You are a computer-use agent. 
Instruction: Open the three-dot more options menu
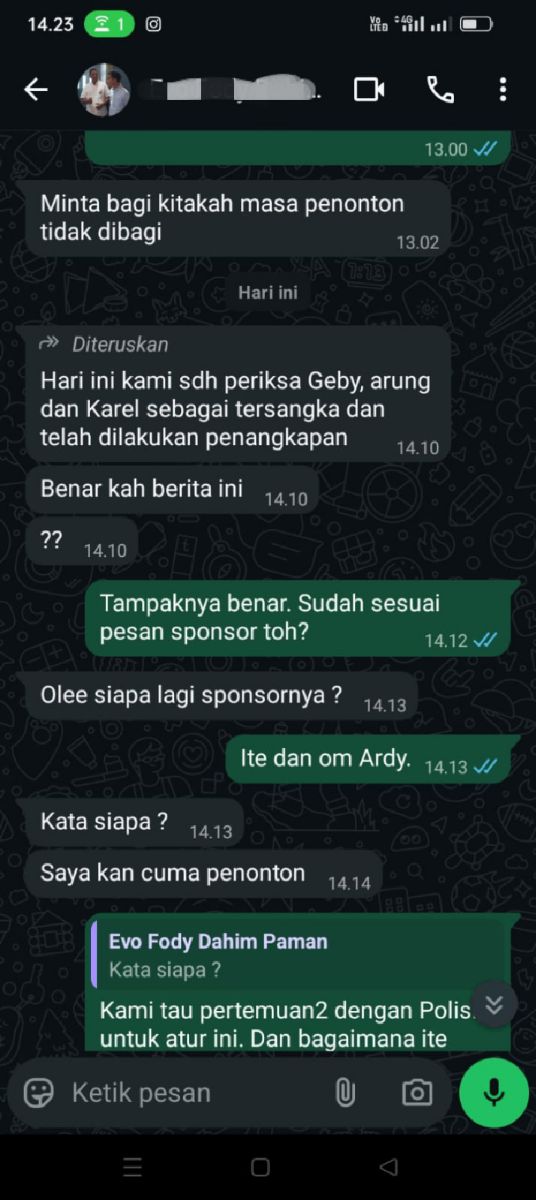[x=502, y=90]
